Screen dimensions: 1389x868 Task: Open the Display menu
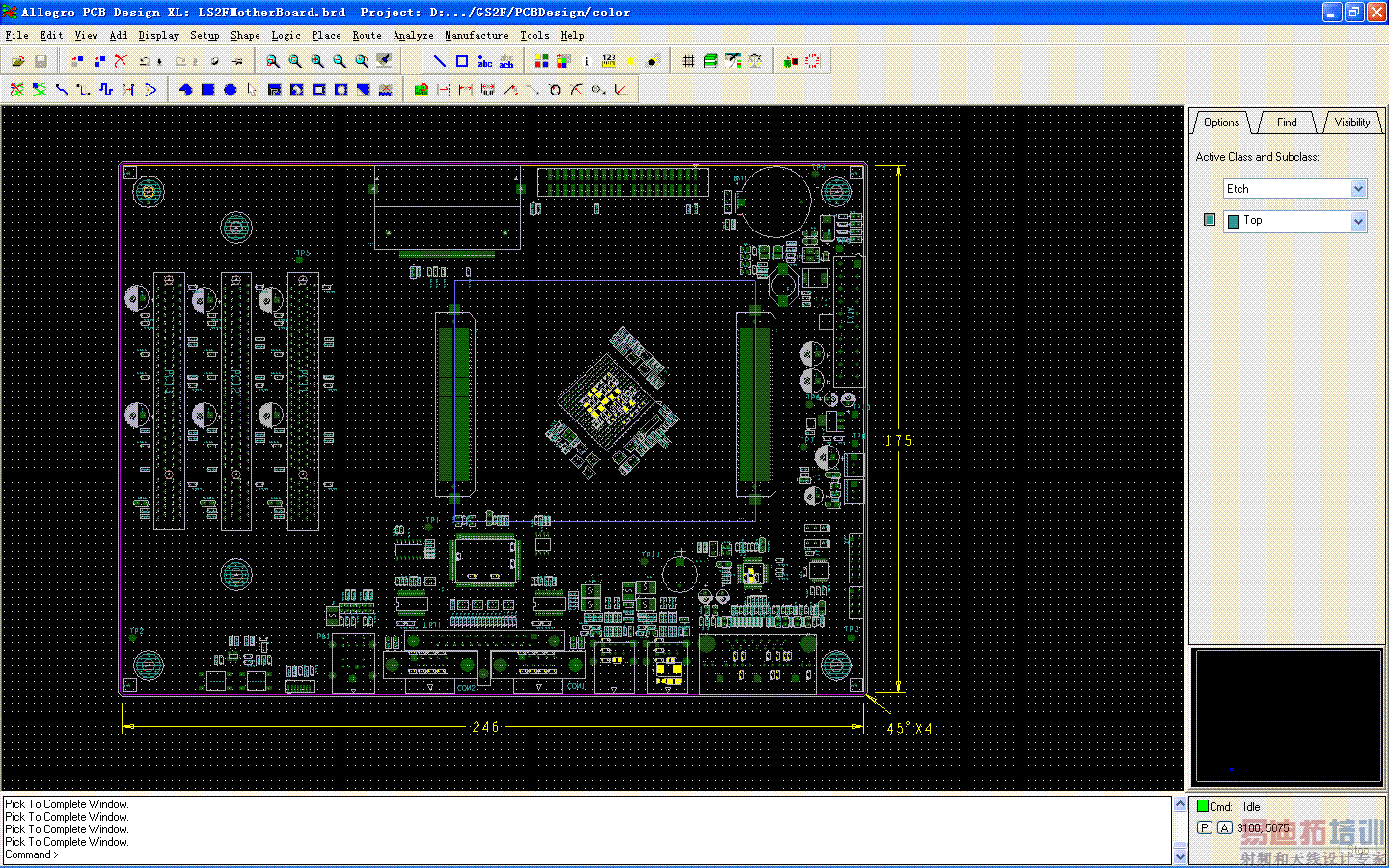pos(159,35)
